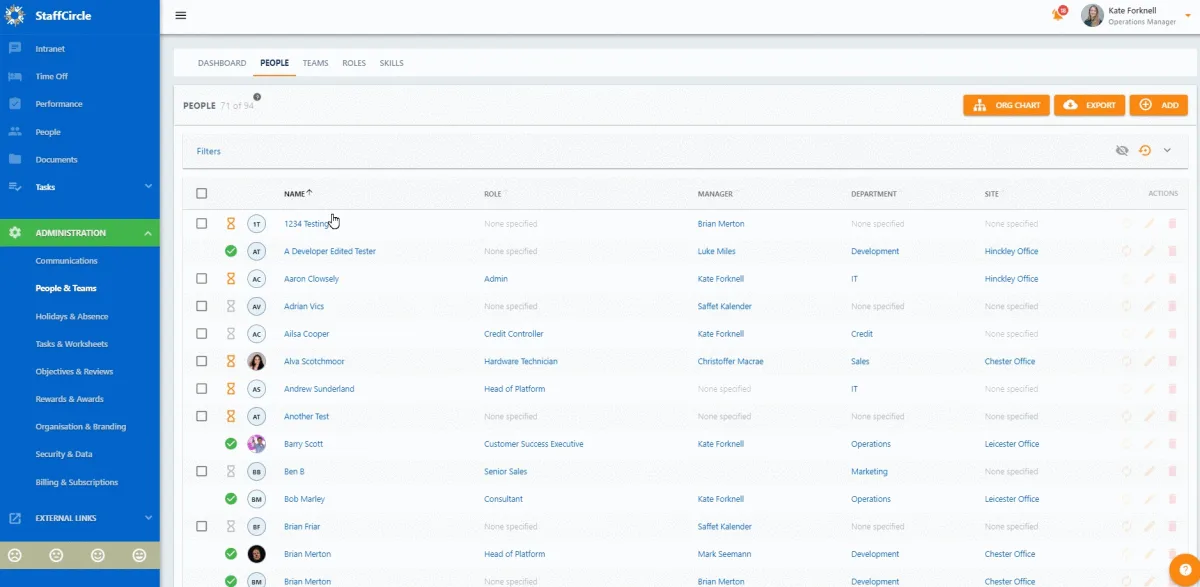Click the Export button
1200x587 pixels.
coord(1089,105)
